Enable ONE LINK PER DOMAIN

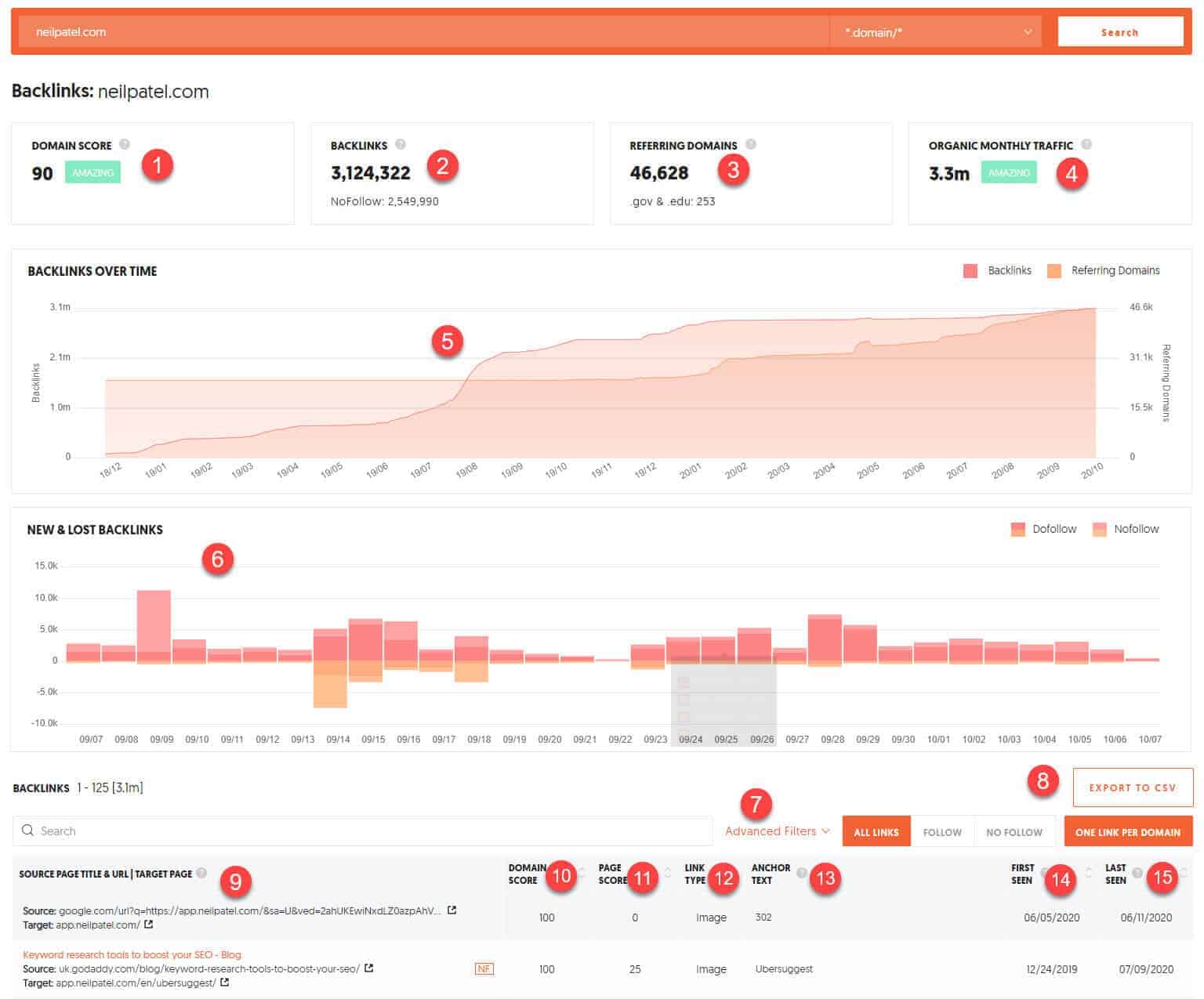(1128, 831)
